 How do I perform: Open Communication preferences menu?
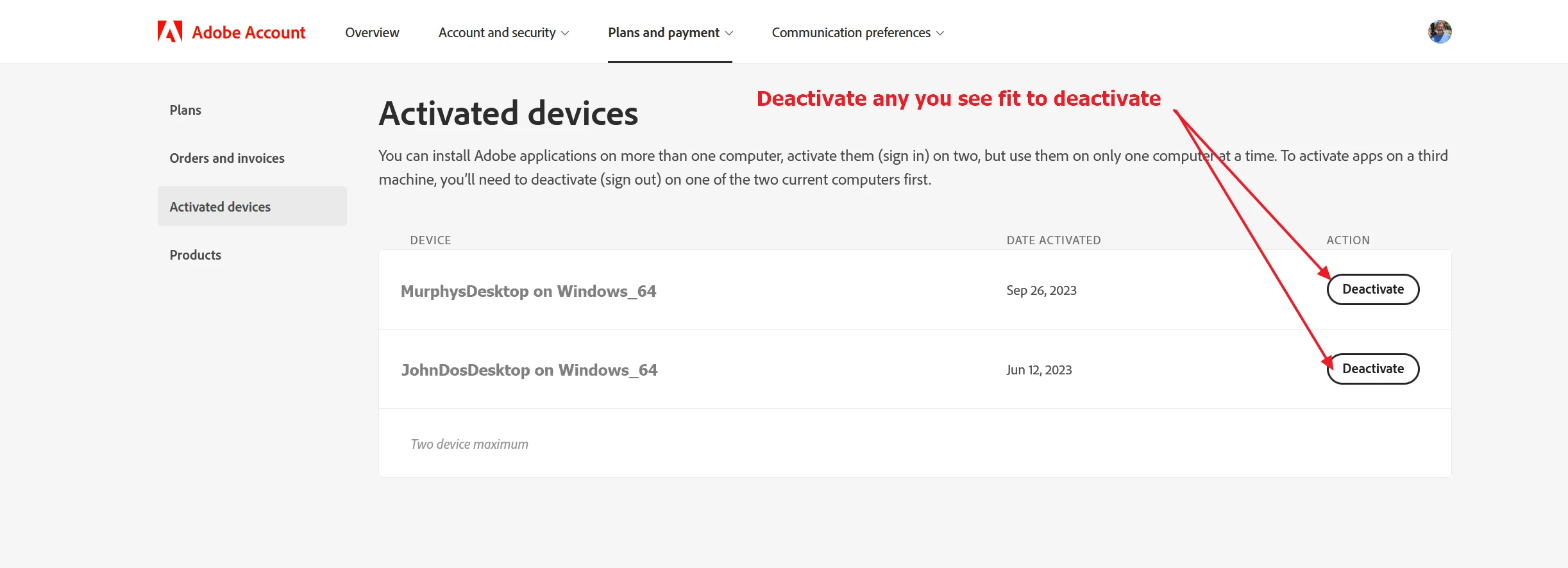858,33
